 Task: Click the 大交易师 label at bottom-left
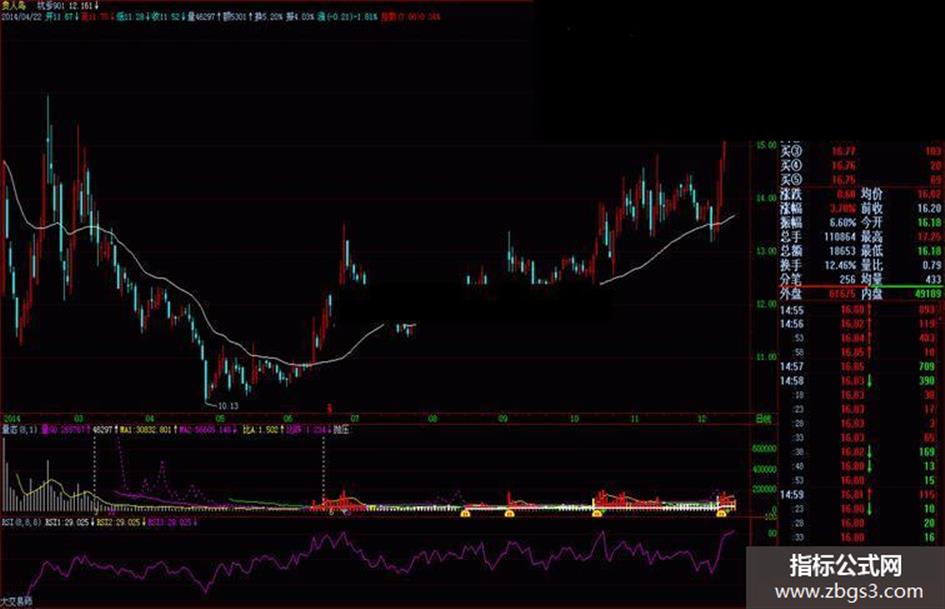tap(16, 602)
